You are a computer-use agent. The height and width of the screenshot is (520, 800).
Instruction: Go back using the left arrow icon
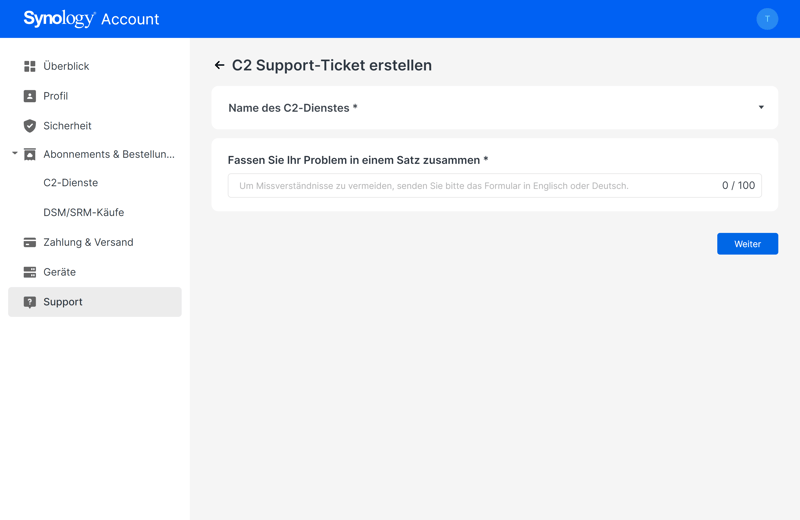[219, 65]
